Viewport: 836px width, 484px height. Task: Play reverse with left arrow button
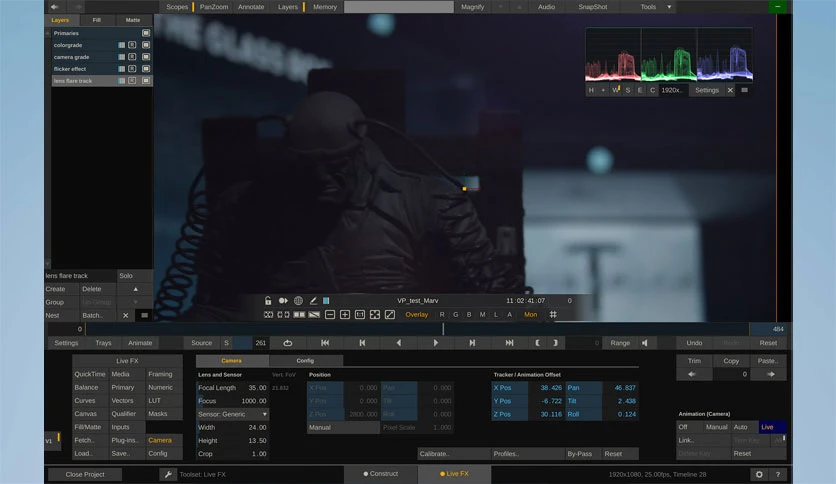(x=399, y=343)
